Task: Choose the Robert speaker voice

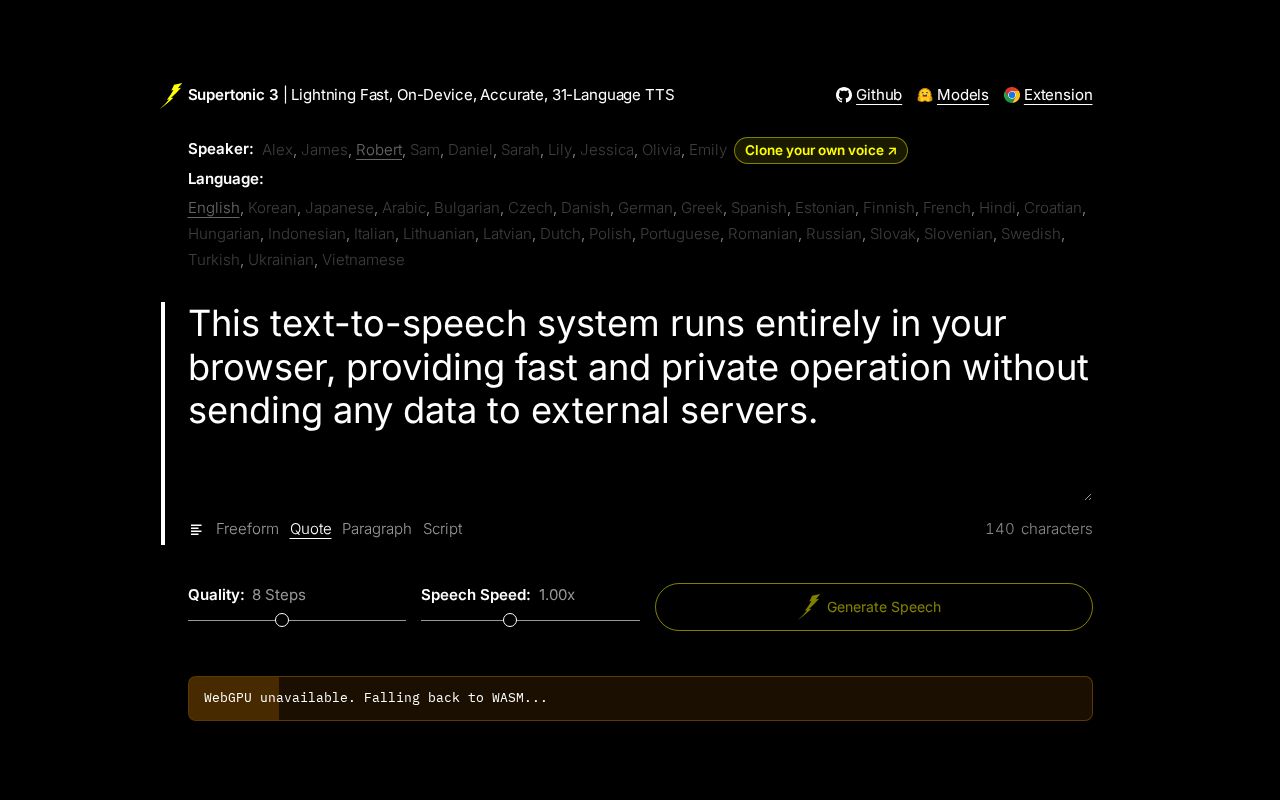Action: click(379, 150)
